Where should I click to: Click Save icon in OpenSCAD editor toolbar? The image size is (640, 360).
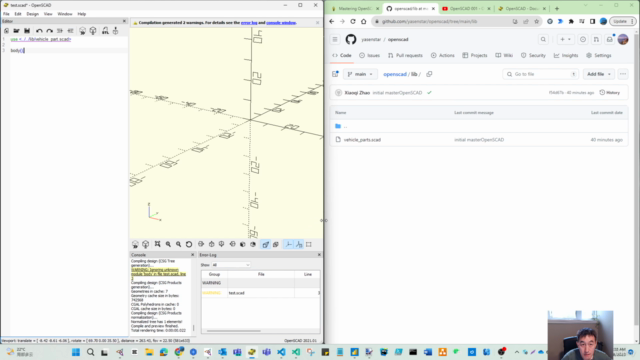(27, 31)
